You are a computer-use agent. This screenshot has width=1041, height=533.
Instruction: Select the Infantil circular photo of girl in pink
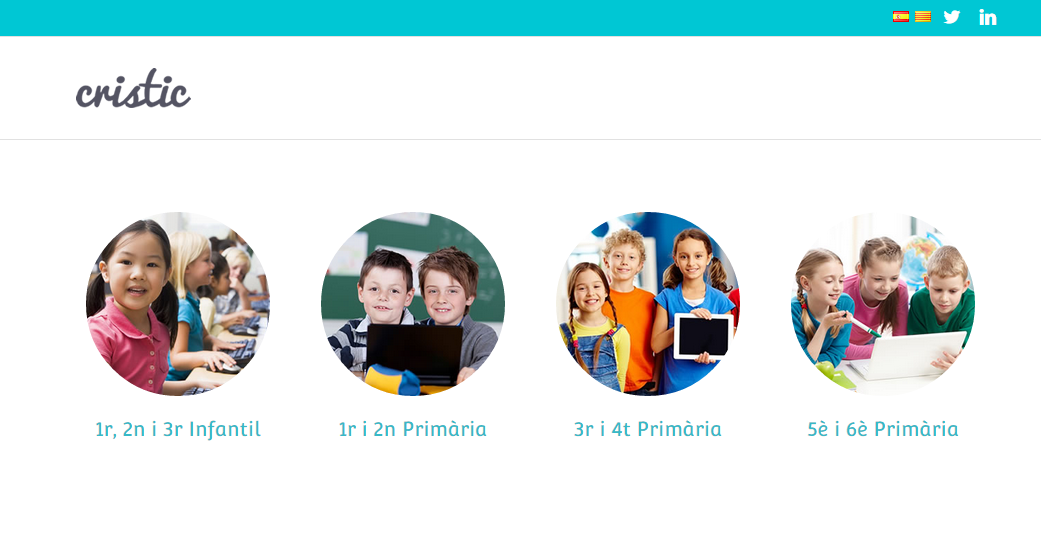click(x=178, y=303)
